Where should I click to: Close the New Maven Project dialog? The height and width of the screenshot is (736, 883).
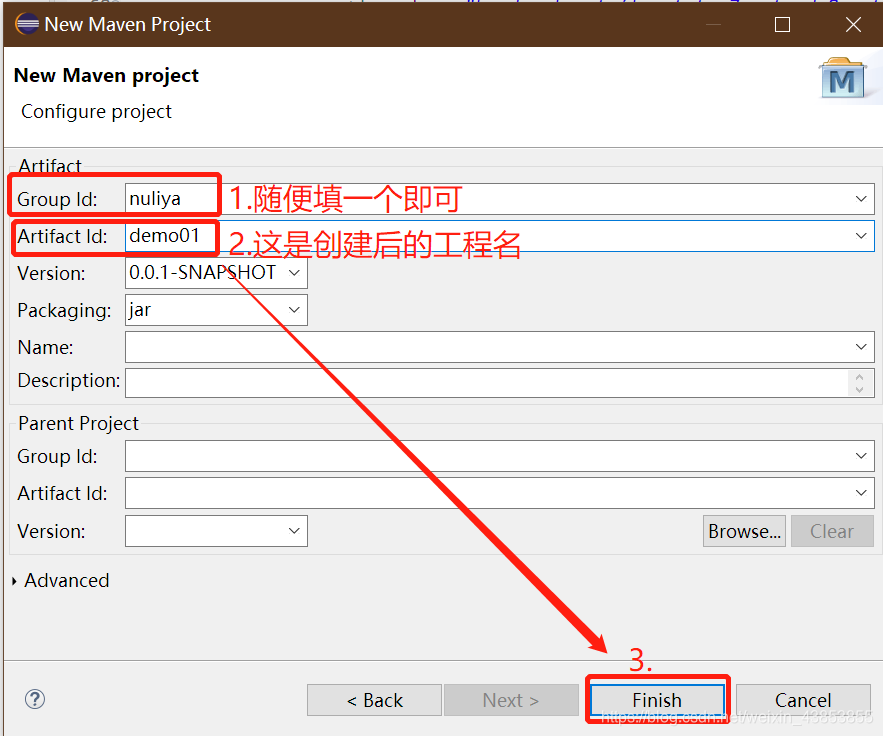tap(853, 24)
